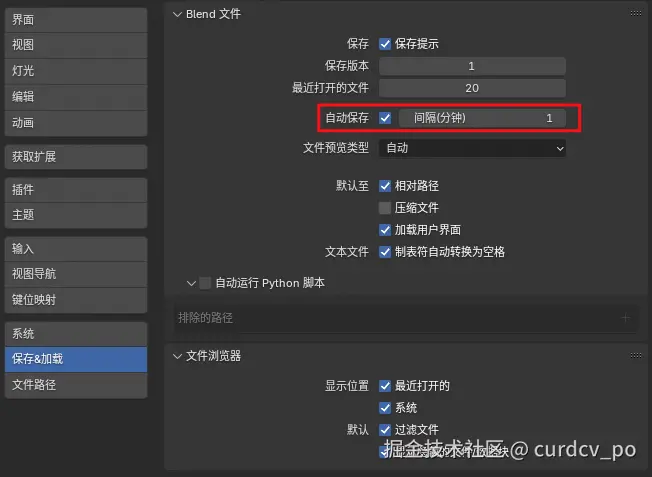Toggle the 保存提示 checkbox
Viewport: 652px width, 477px height.
[385, 44]
